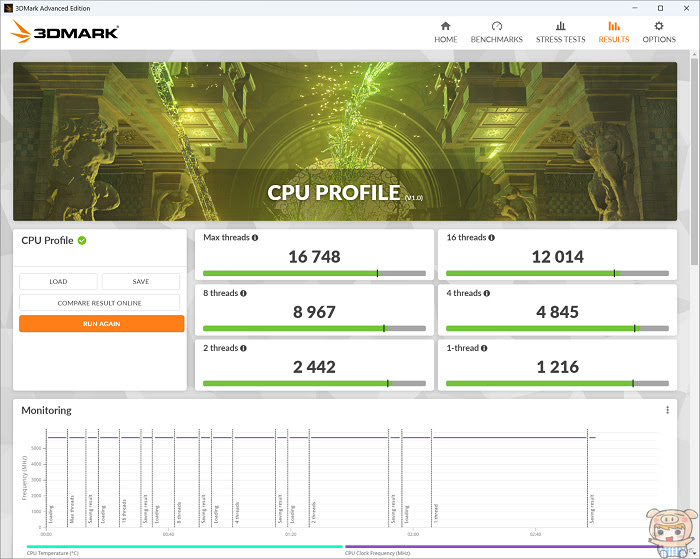700x559 pixels.
Task: Minimize the 3DMark window
Action: coord(634,8)
